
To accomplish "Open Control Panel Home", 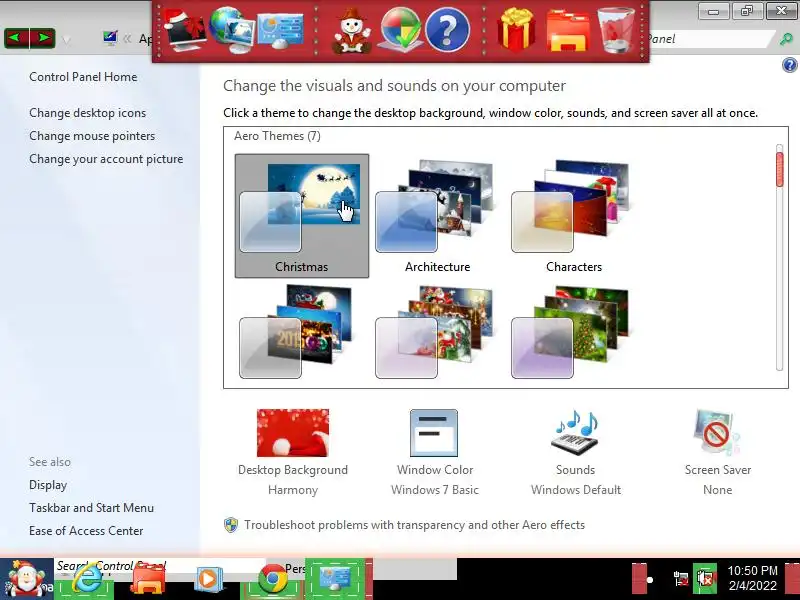I will (x=83, y=77).
